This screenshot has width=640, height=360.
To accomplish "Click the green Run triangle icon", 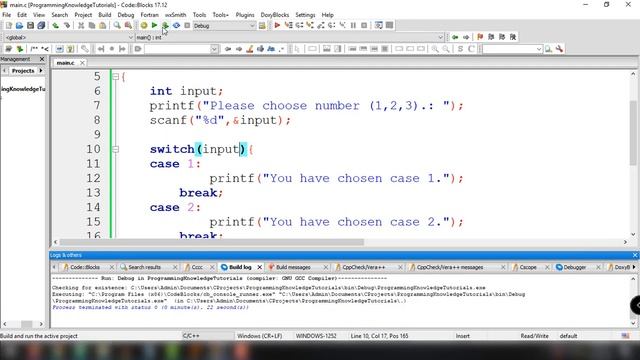I will pyautogui.click(x=154, y=25).
